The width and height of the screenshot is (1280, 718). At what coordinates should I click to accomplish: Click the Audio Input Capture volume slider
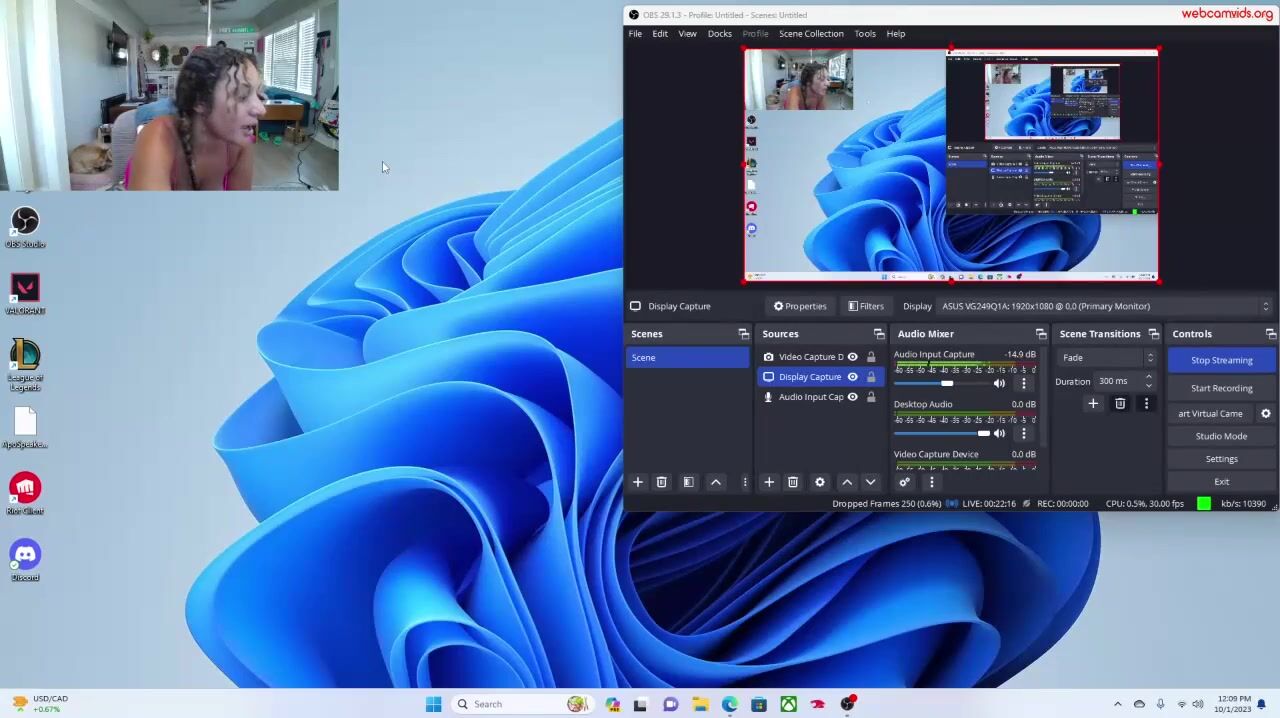(946, 383)
